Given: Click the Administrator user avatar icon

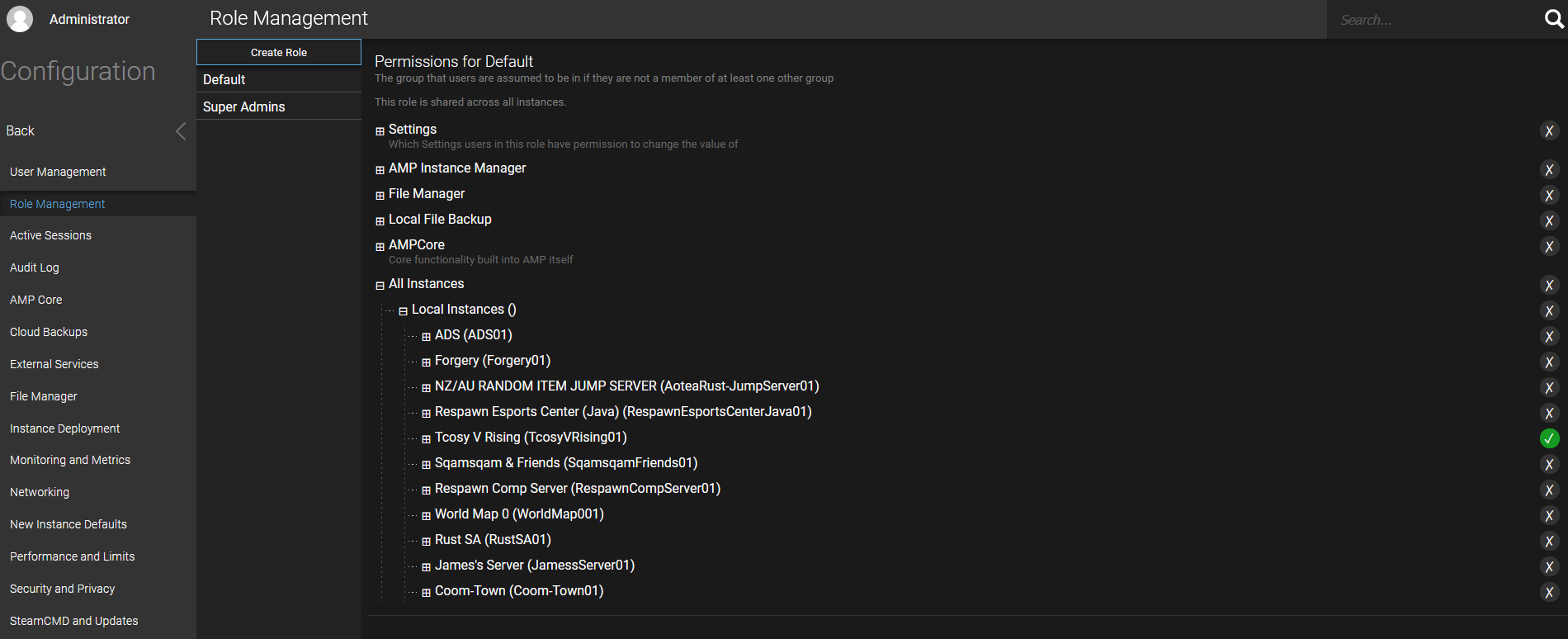Looking at the screenshot, I should pos(20,19).
